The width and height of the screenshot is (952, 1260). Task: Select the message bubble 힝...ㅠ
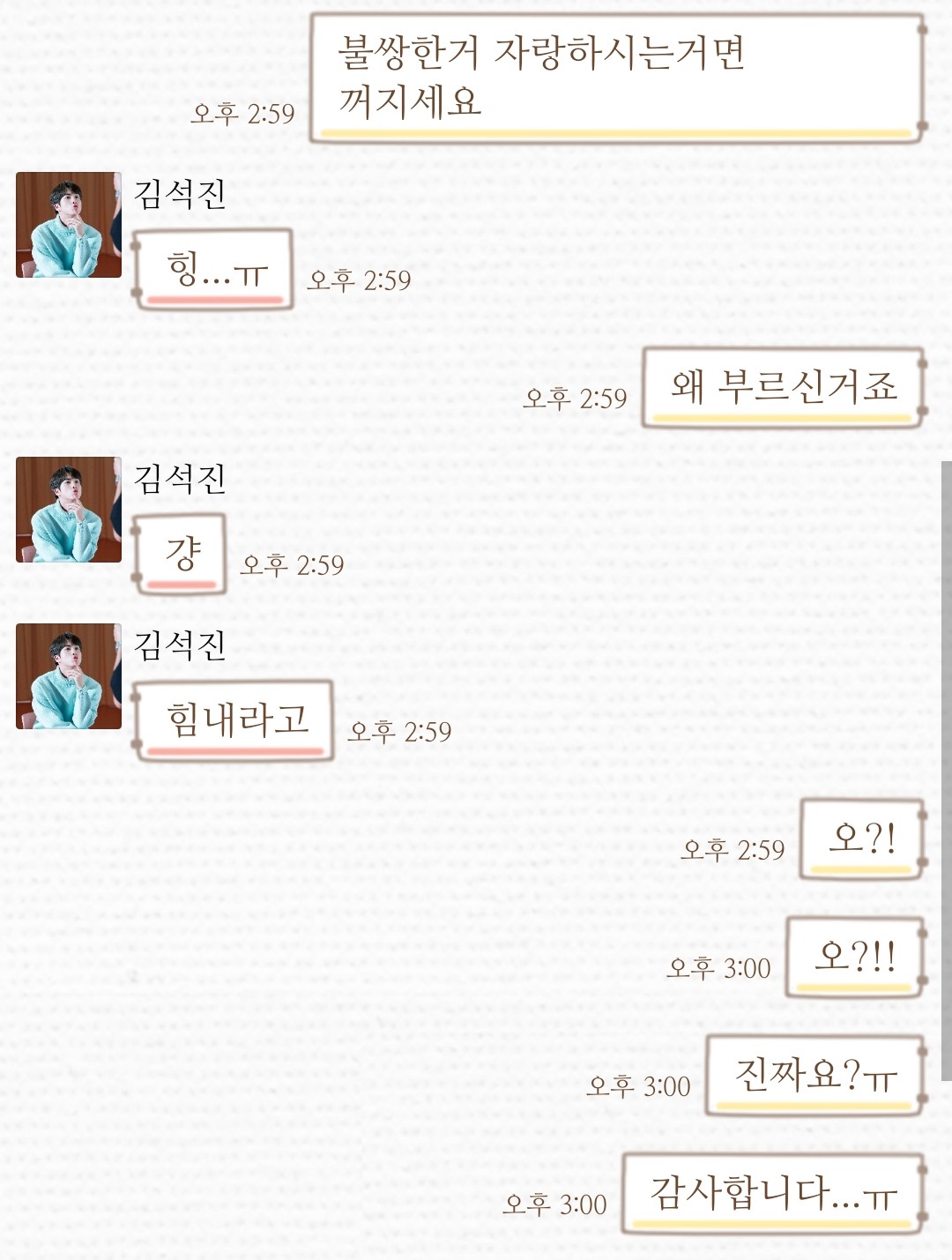tap(212, 269)
